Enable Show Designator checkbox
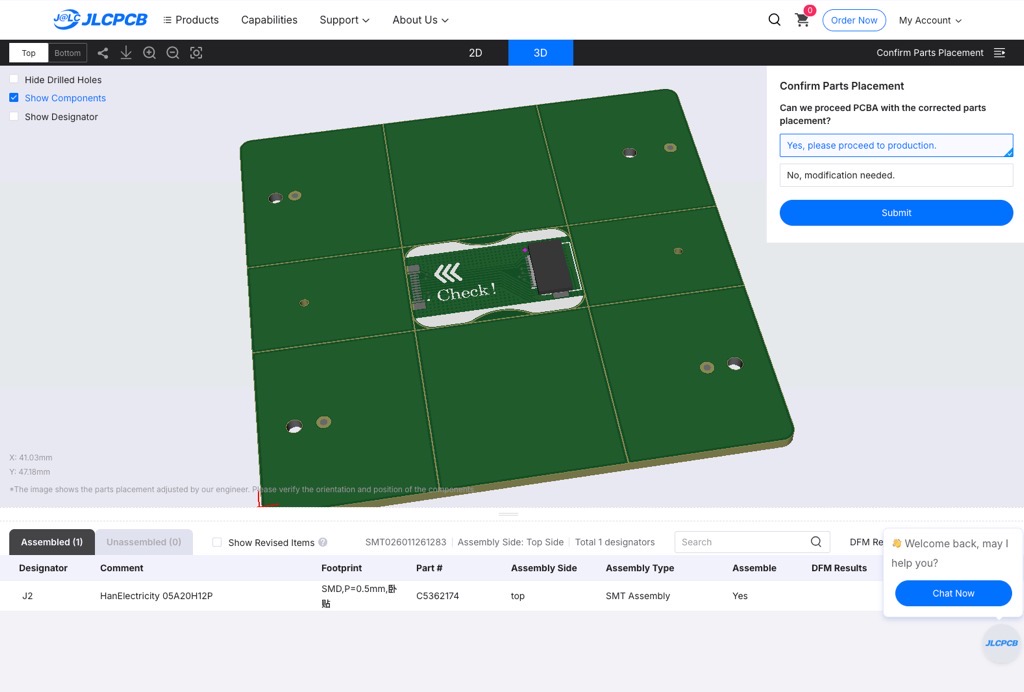The width and height of the screenshot is (1024, 692). click(x=14, y=117)
